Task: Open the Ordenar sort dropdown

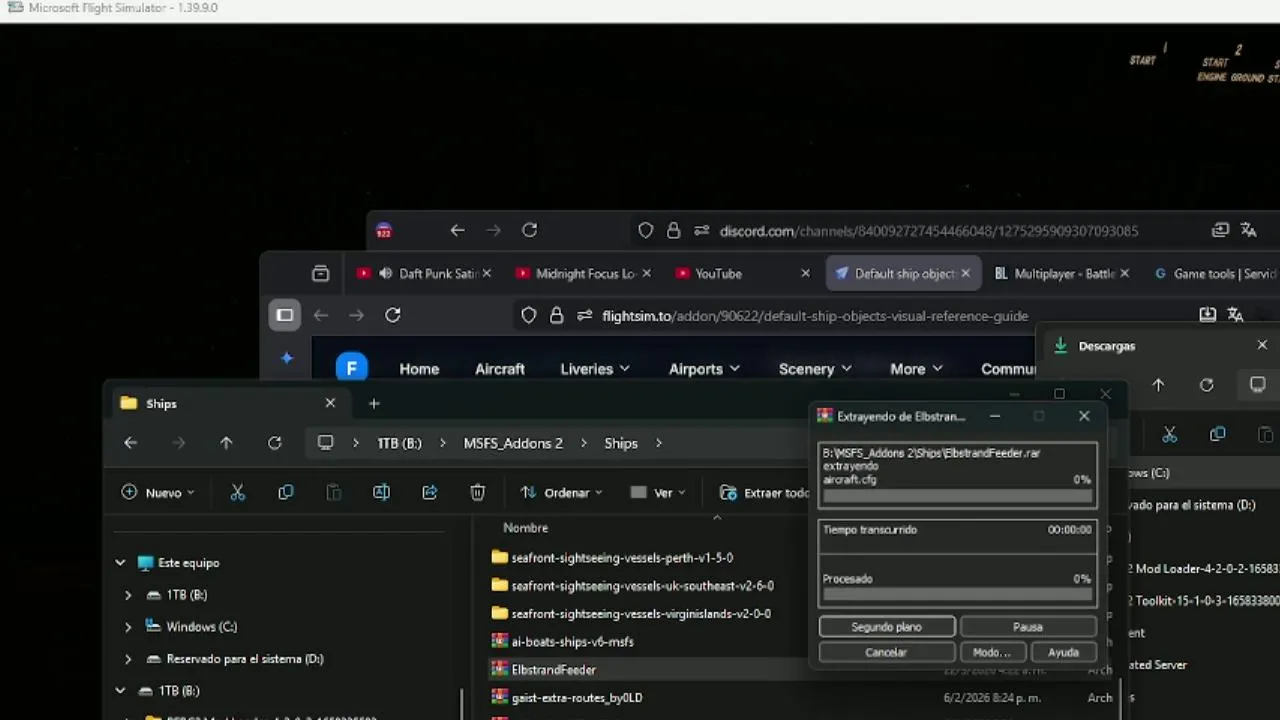Action: click(562, 492)
